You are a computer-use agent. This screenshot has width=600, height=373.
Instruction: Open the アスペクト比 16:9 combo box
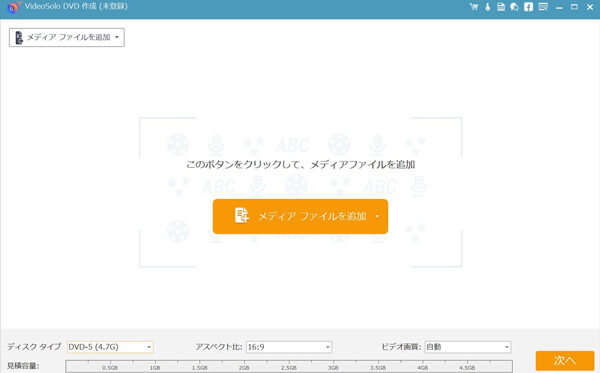289,347
